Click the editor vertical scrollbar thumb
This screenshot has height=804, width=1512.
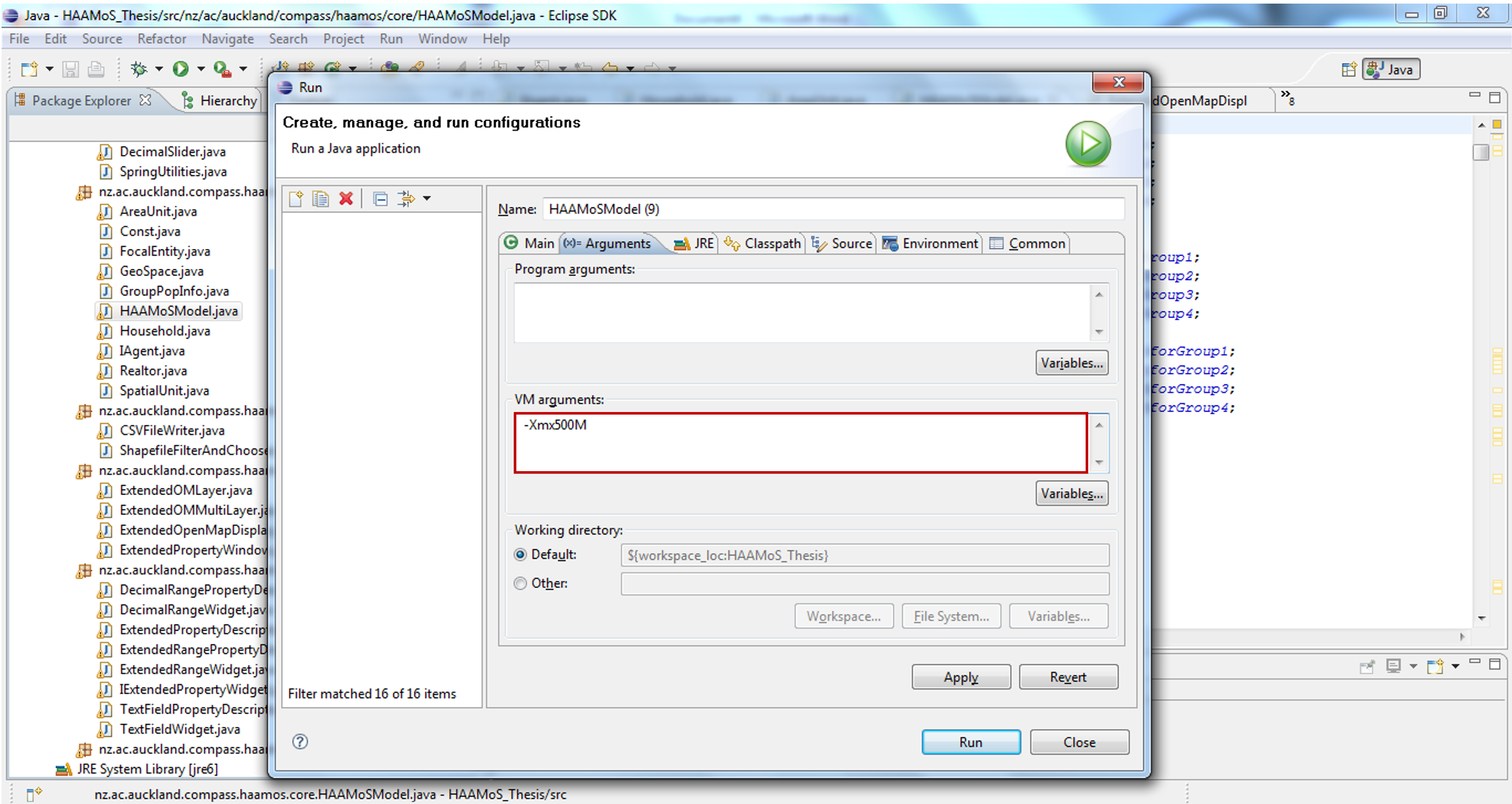[x=1481, y=152]
